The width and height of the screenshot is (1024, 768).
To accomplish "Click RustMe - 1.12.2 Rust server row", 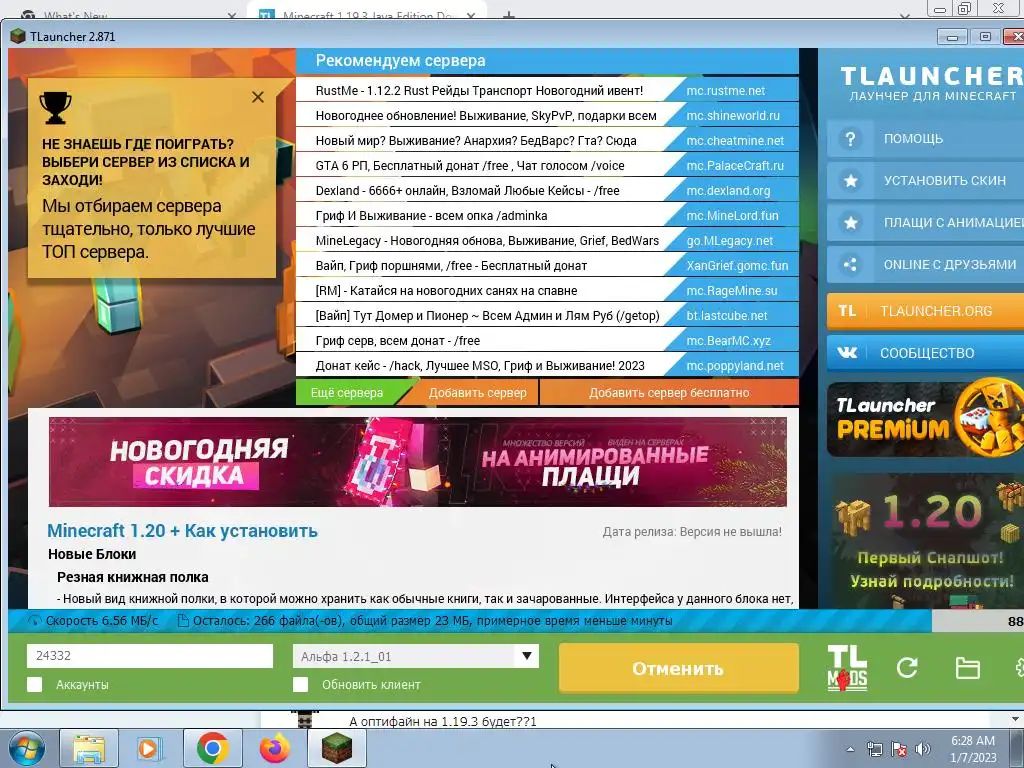I will [547, 91].
